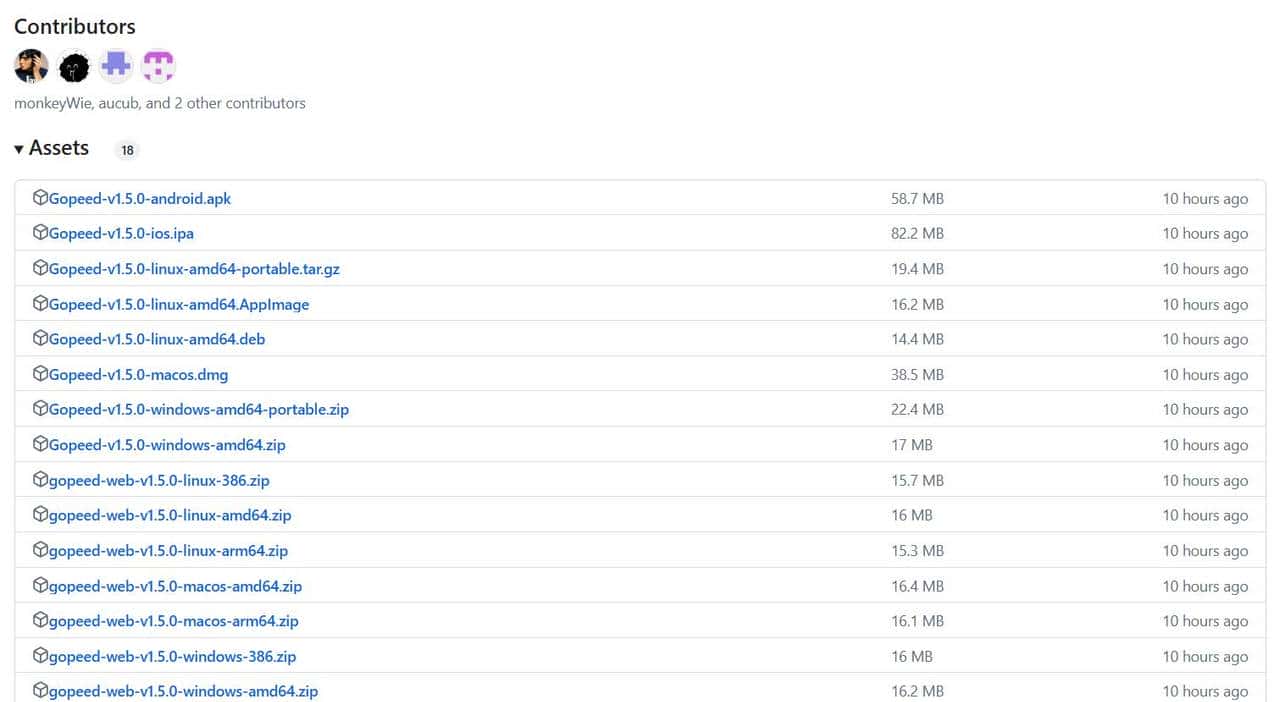Open the first contributor's photo avatar
1280x702 pixels.
coord(31,66)
